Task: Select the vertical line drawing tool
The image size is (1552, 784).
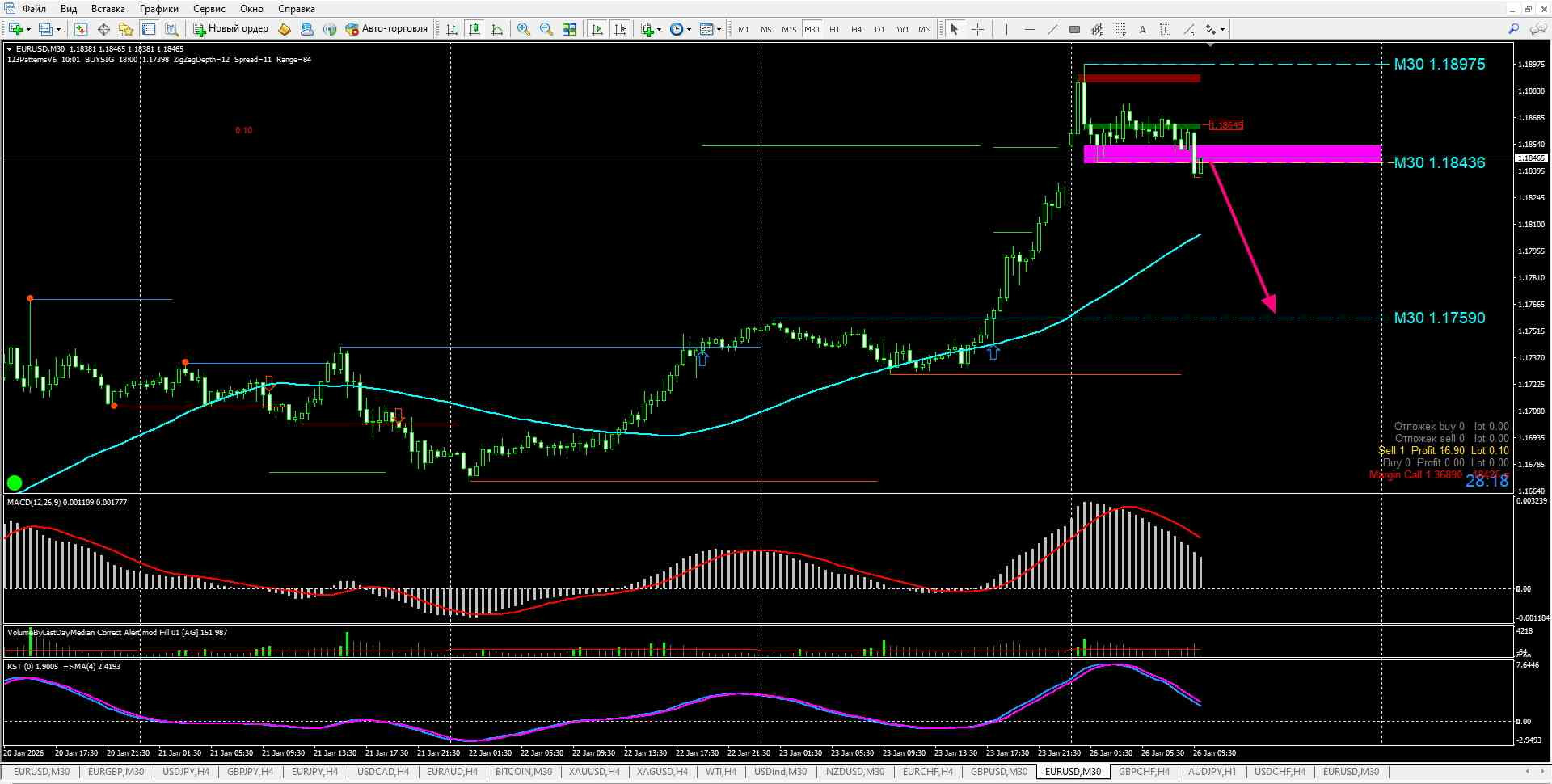Action: pos(1006,29)
